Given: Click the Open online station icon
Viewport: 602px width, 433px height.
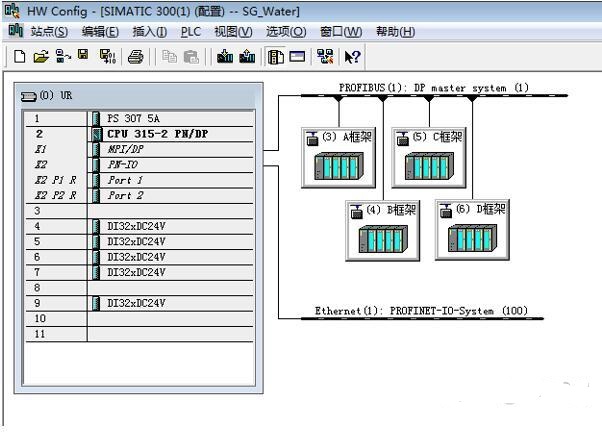Looking at the screenshot, I should [x=63, y=56].
